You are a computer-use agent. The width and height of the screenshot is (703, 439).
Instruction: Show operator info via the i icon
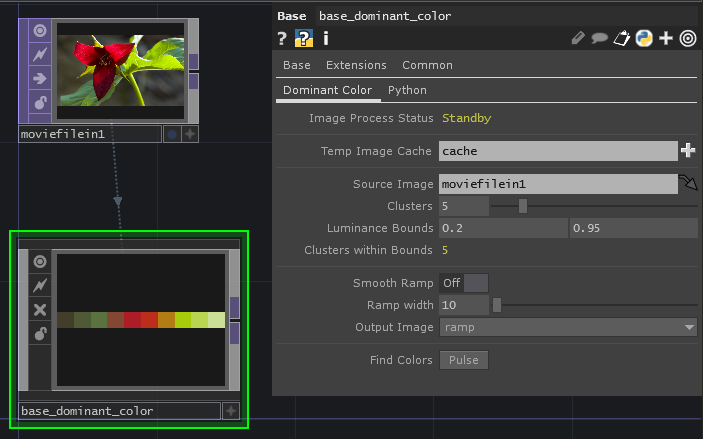pos(326,39)
